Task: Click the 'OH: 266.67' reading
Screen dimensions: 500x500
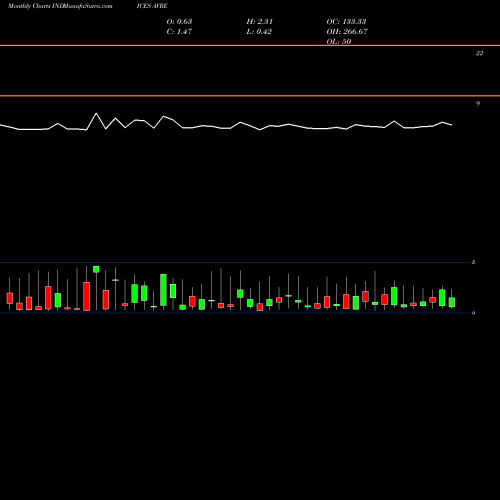Action: click(347, 31)
